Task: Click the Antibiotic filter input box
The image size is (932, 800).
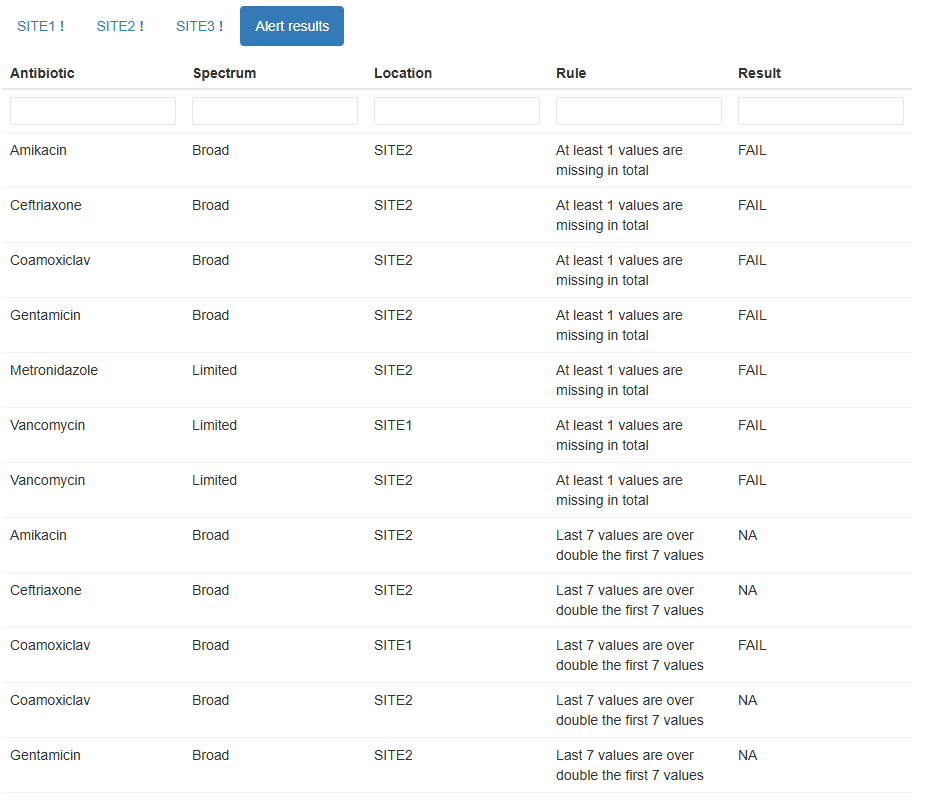Action: (93, 111)
